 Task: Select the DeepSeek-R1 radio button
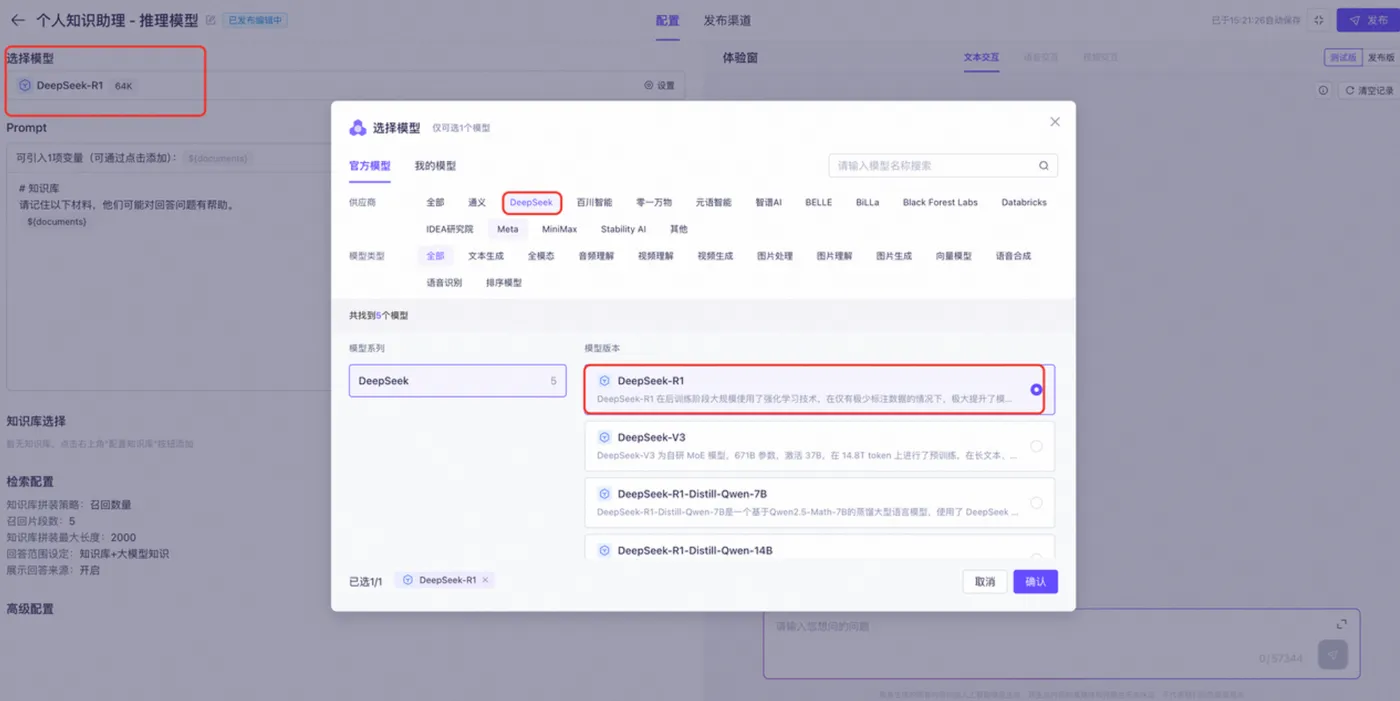point(1036,389)
